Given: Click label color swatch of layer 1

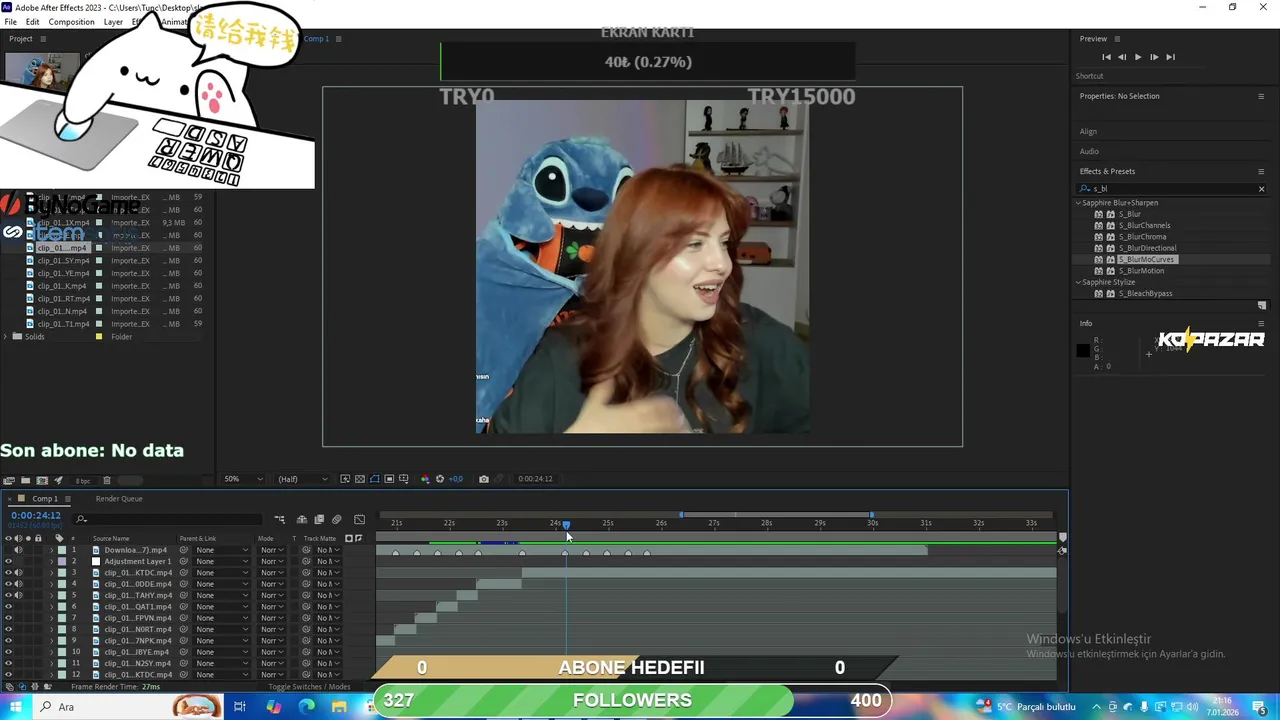Looking at the screenshot, I should click(62, 550).
